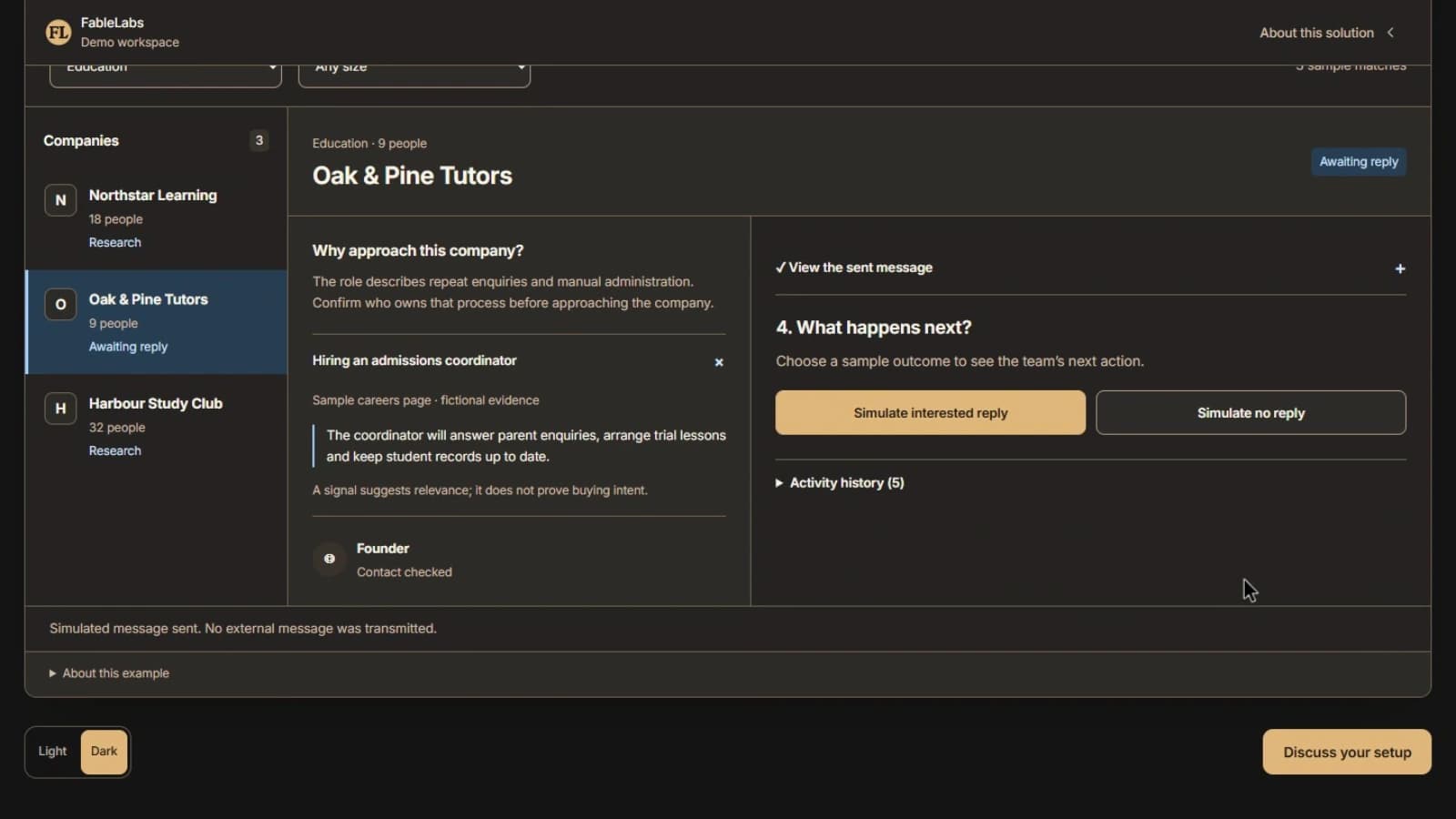Click the 32 people text

point(117,428)
